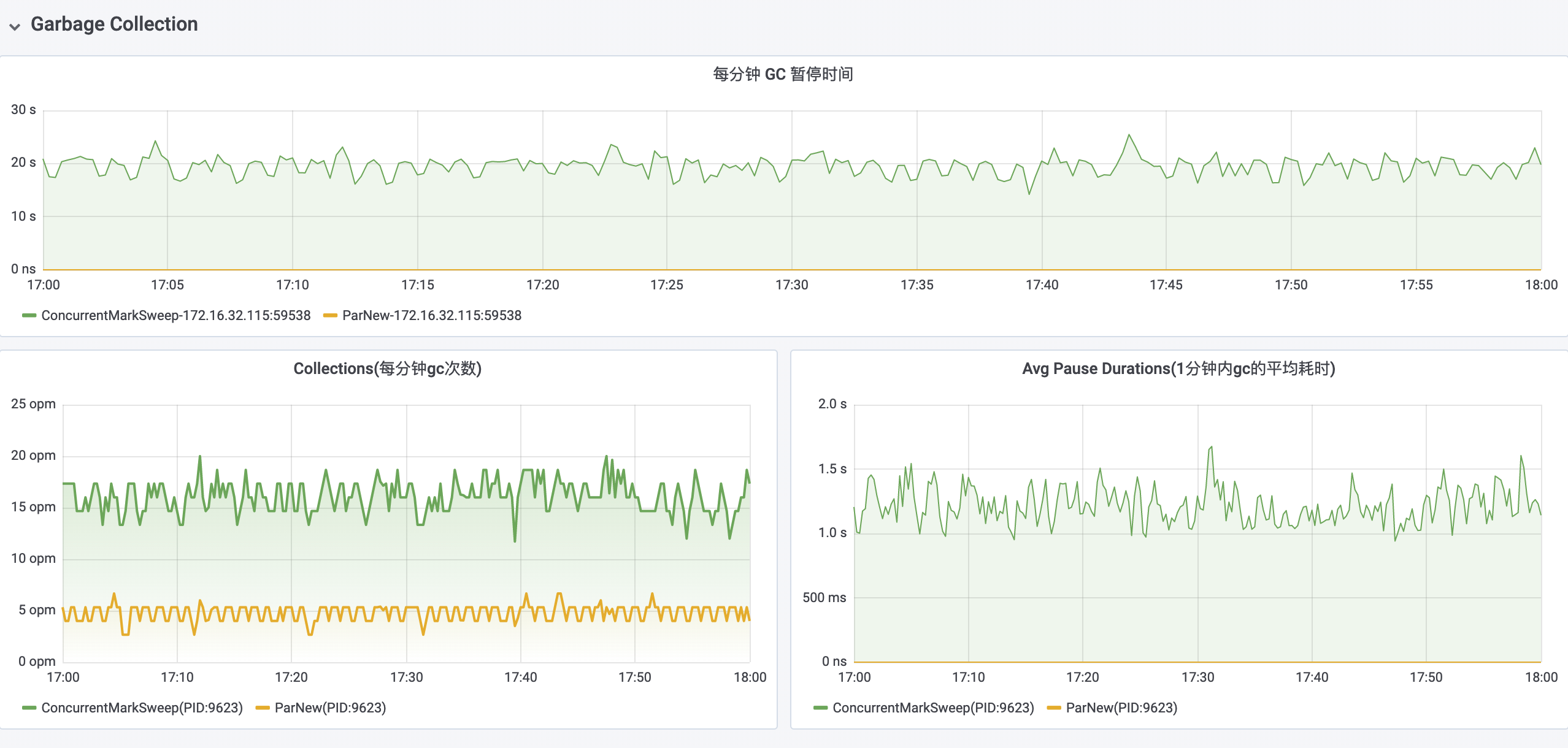Open the Avg Pause Durations panel title menu
1568x748 pixels.
(x=1178, y=368)
